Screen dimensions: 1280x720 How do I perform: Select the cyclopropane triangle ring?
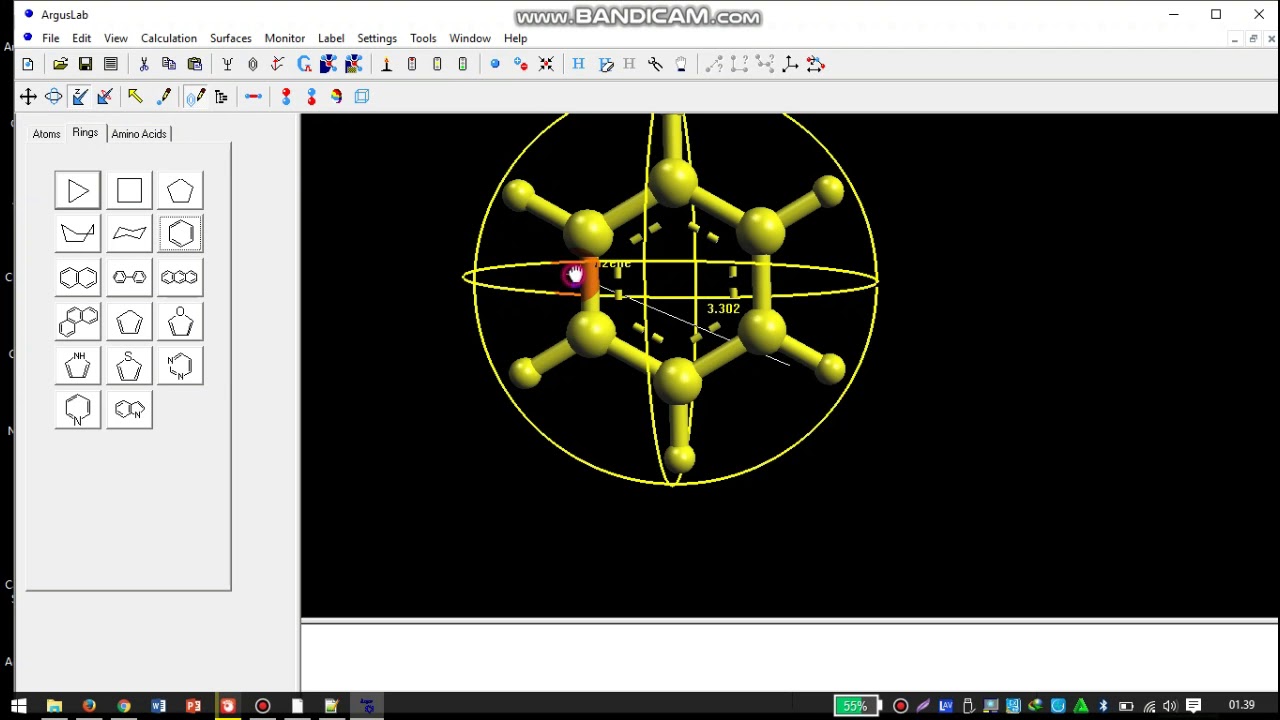(78, 191)
